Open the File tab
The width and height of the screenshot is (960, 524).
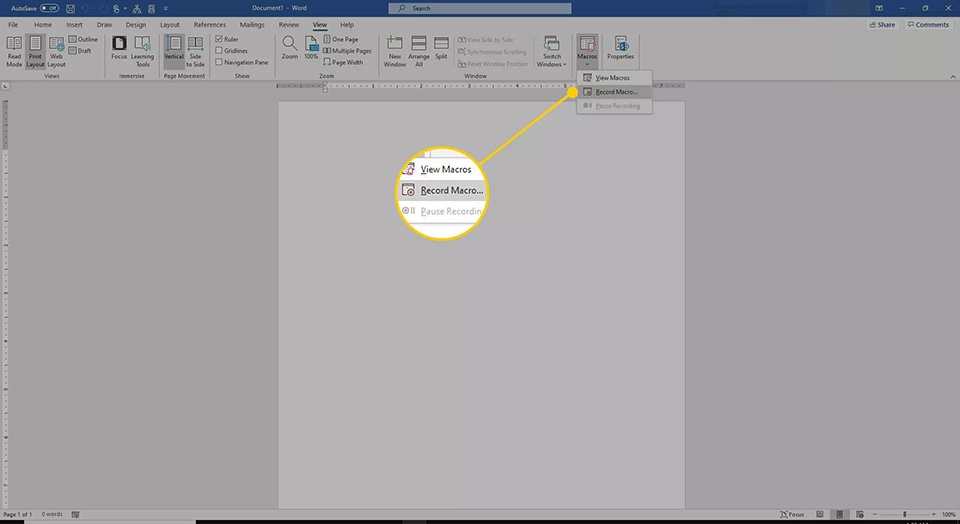pos(13,24)
